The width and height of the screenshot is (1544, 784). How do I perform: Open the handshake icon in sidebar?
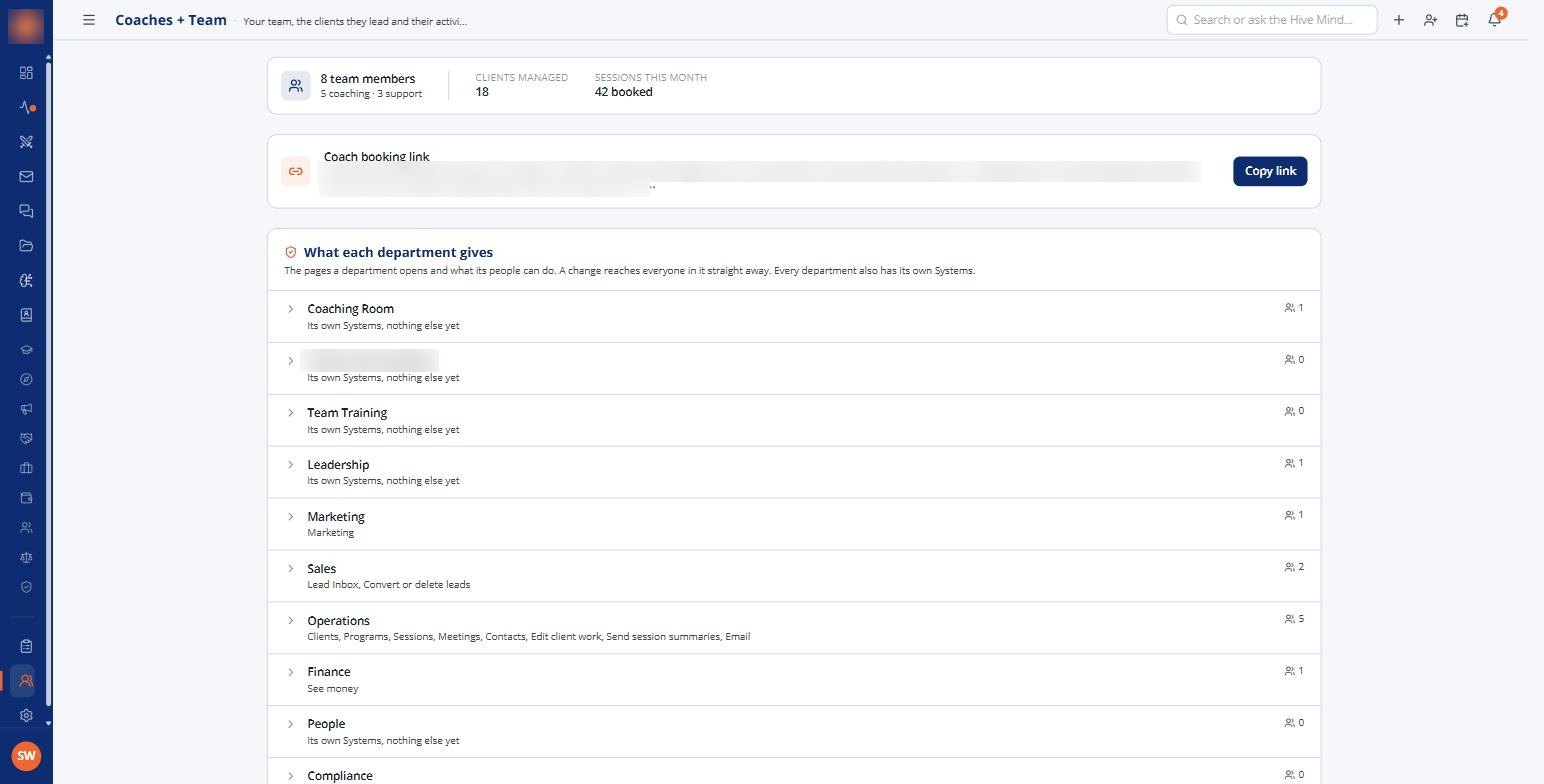26,438
